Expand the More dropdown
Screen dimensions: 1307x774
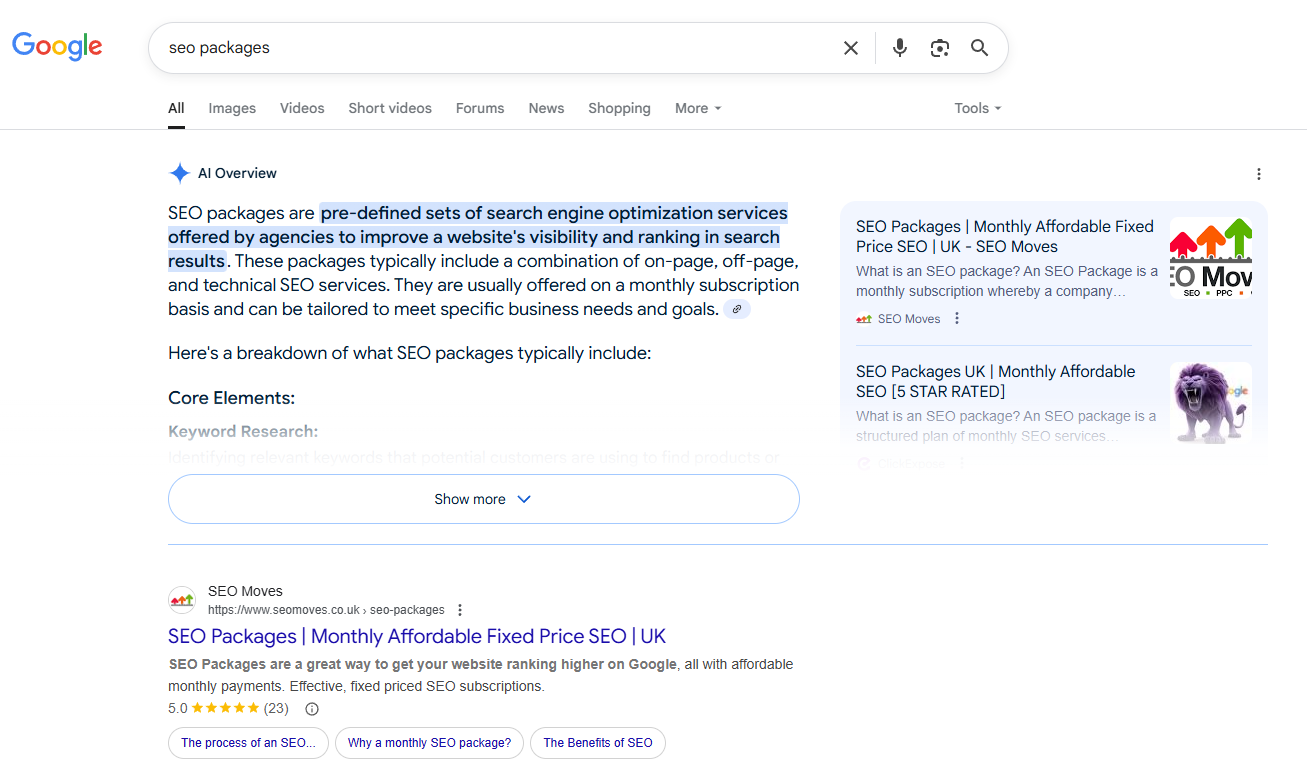[x=698, y=108]
